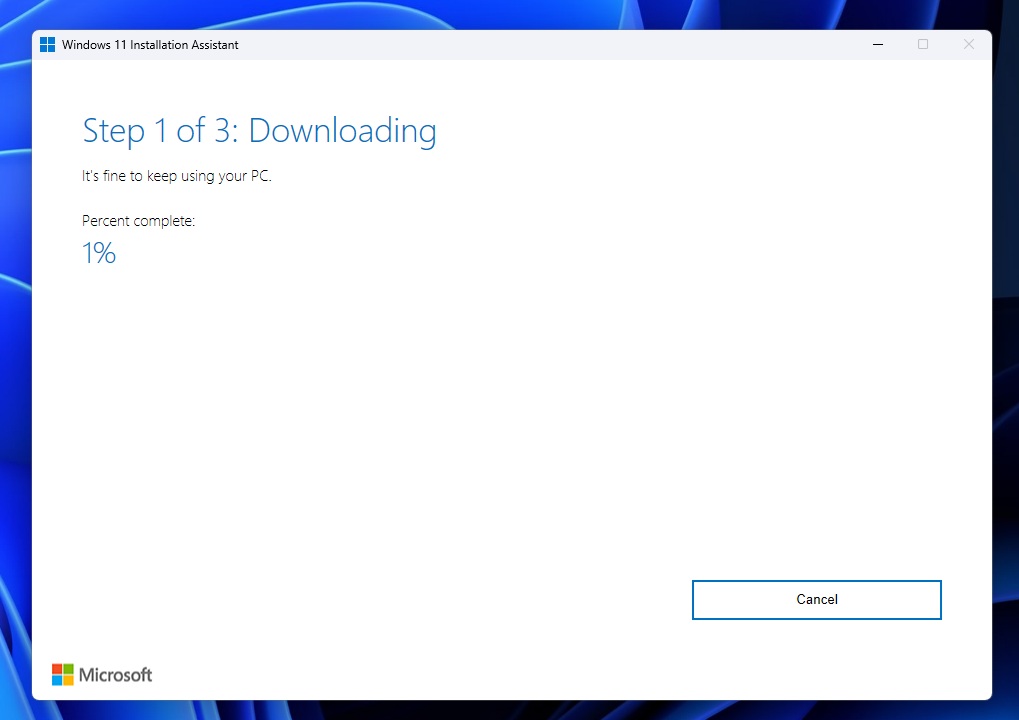1019x720 pixels.
Task: Click the red square of the Microsoft logo
Action: click(x=57, y=668)
